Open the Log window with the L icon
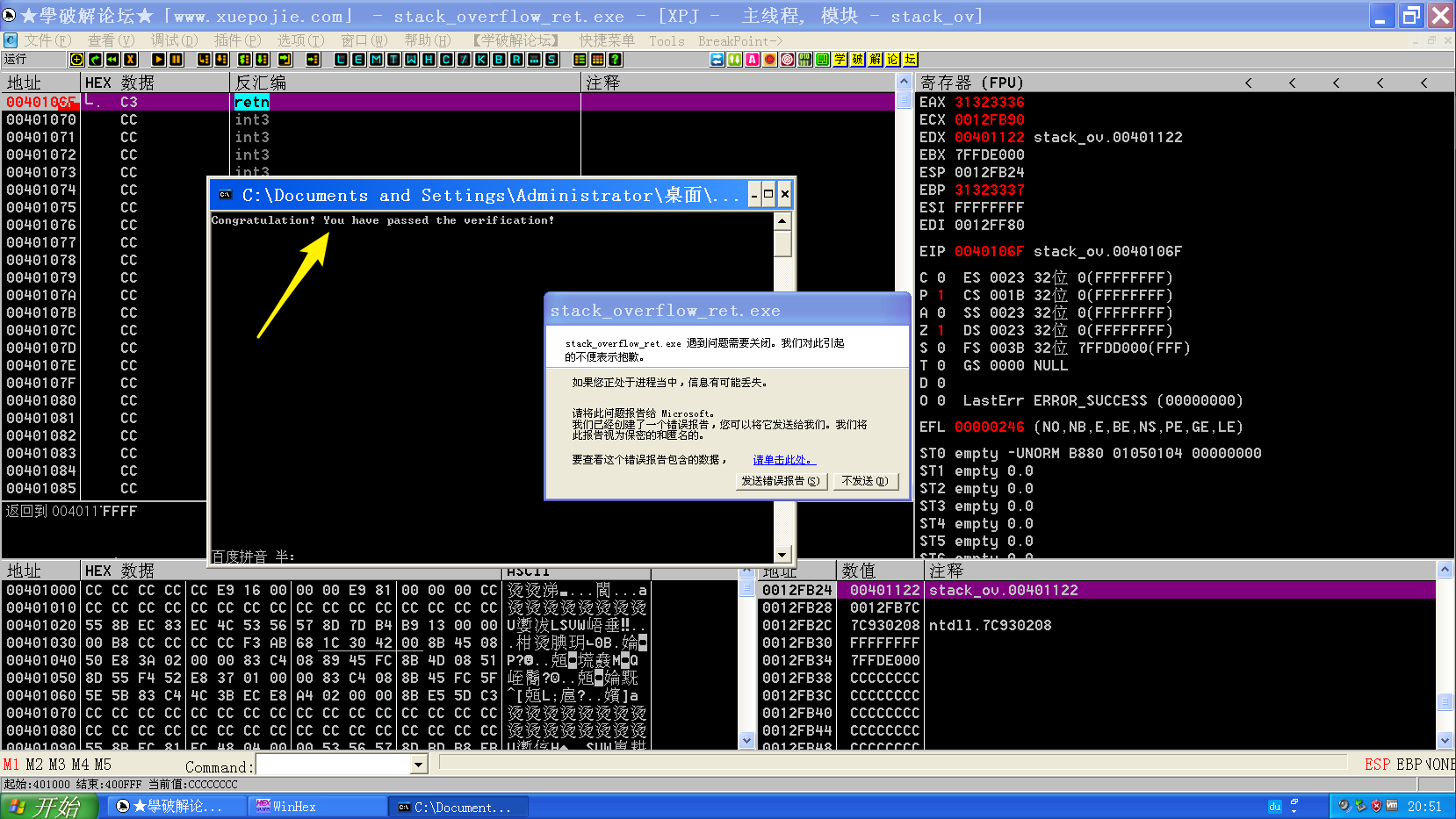1456x819 pixels. [341, 60]
